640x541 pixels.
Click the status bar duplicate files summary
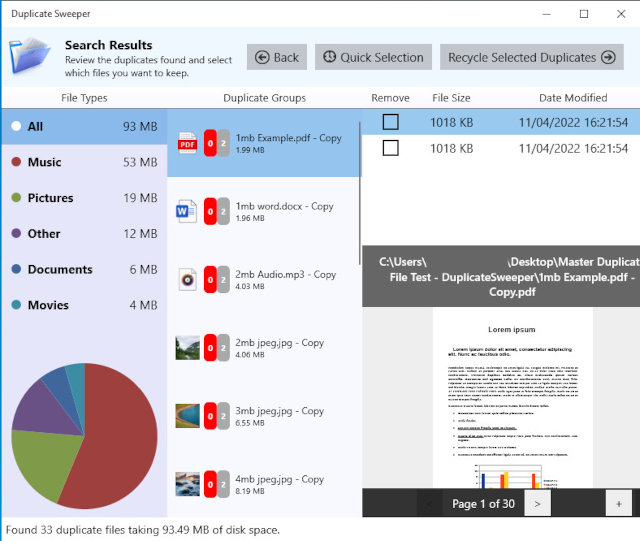[x=142, y=530]
